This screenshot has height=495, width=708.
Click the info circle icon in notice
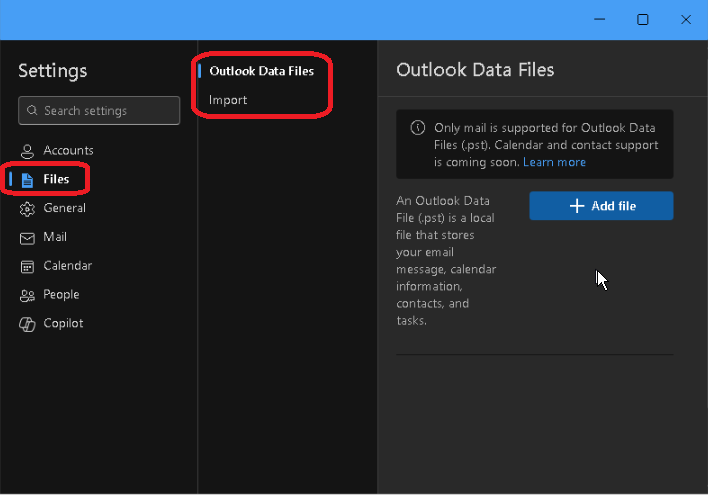pos(418,128)
